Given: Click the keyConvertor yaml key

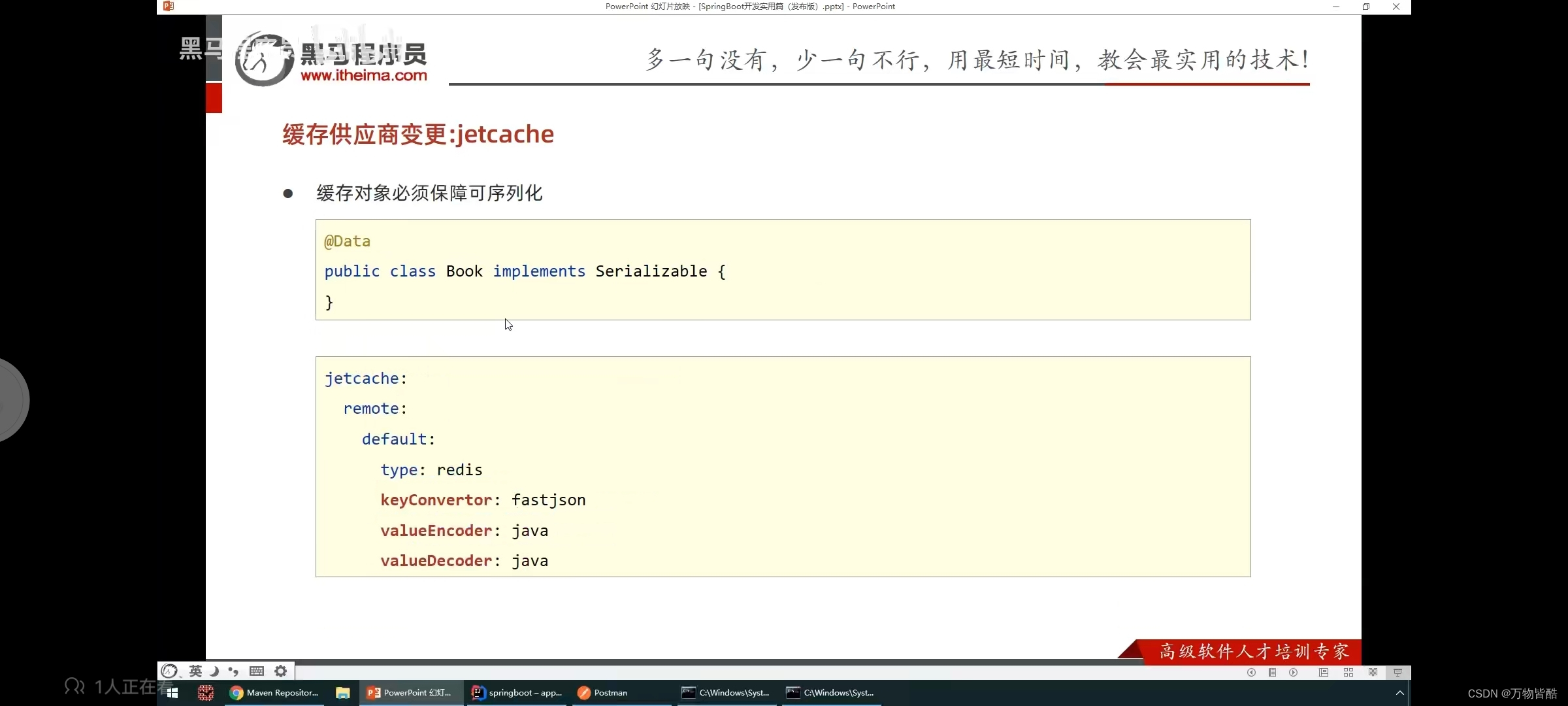Looking at the screenshot, I should coord(436,500).
